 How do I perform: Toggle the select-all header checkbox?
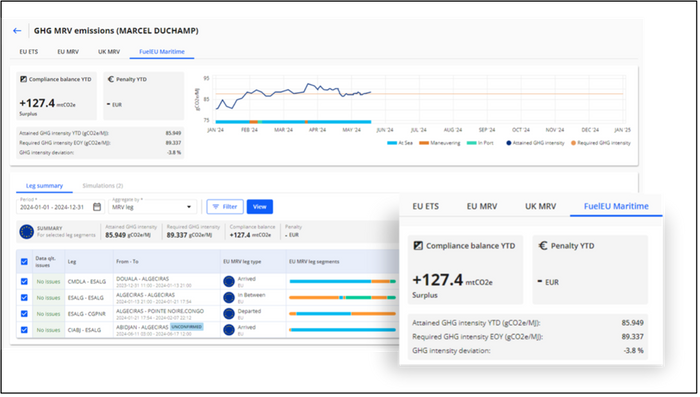24,262
